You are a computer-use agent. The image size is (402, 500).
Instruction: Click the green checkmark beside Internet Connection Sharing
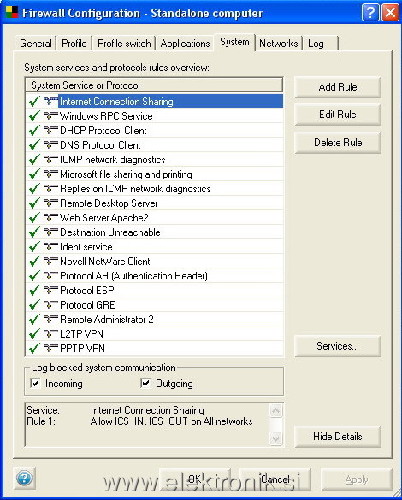point(33,101)
